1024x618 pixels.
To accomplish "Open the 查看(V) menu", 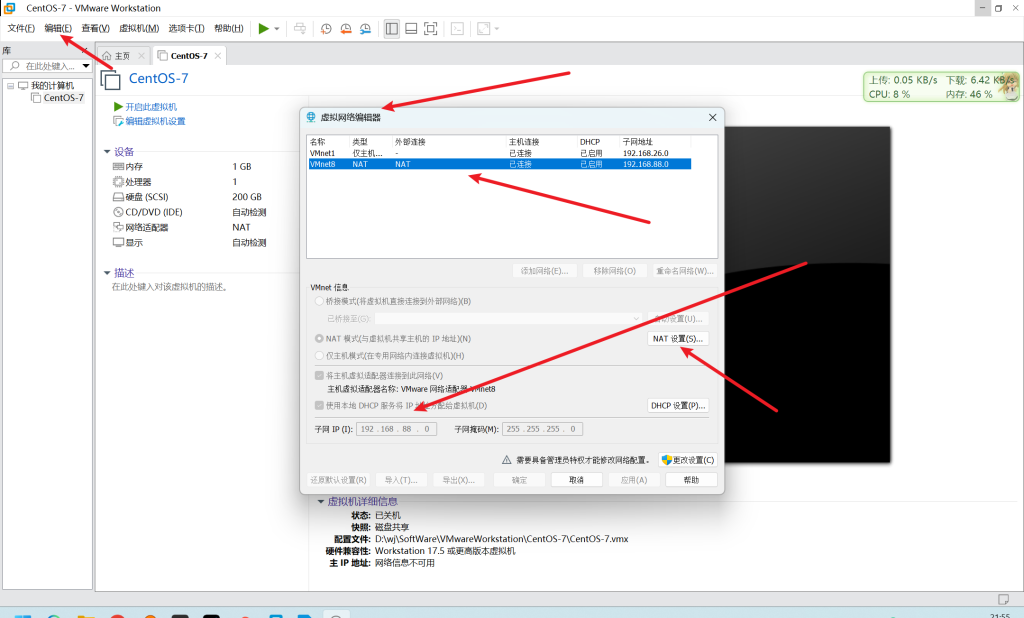I will (x=95, y=28).
